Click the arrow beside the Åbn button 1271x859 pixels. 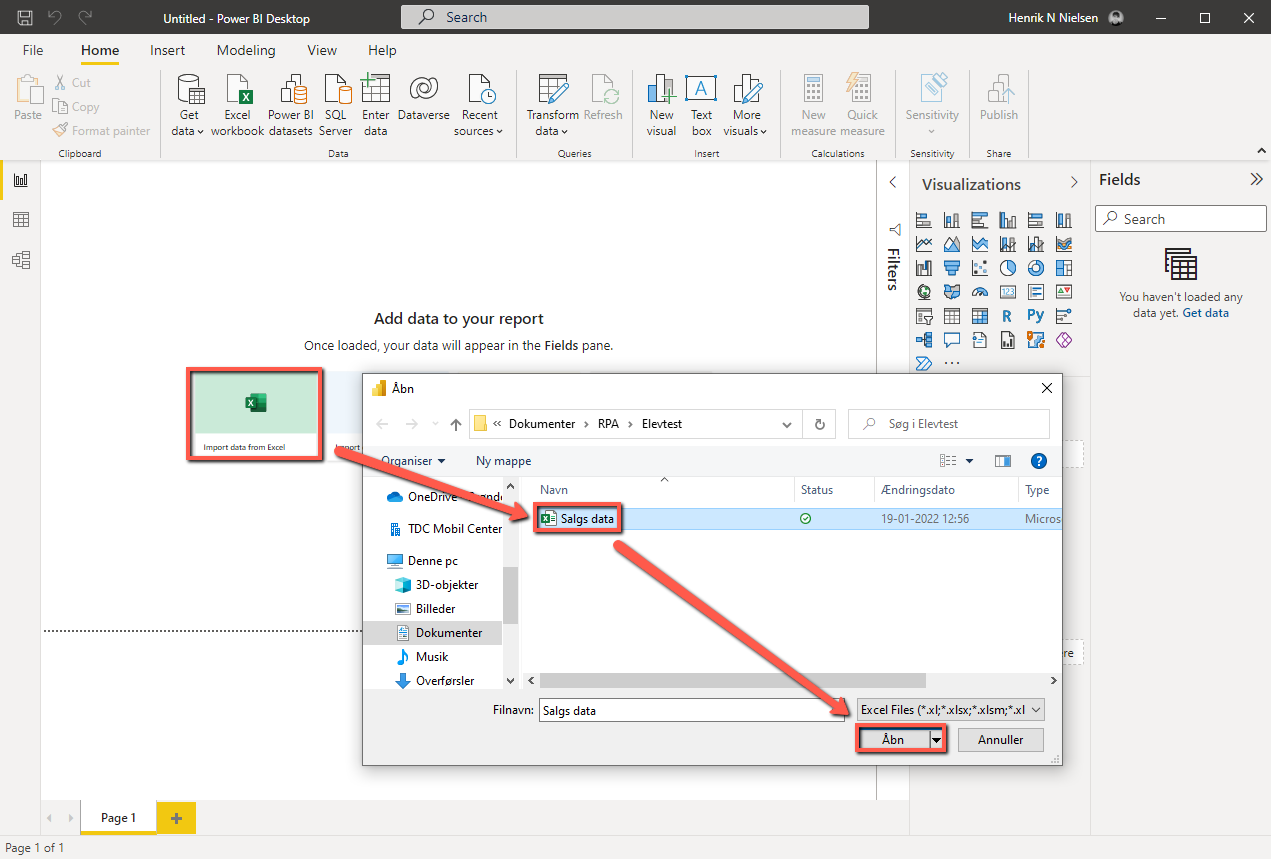(937, 740)
